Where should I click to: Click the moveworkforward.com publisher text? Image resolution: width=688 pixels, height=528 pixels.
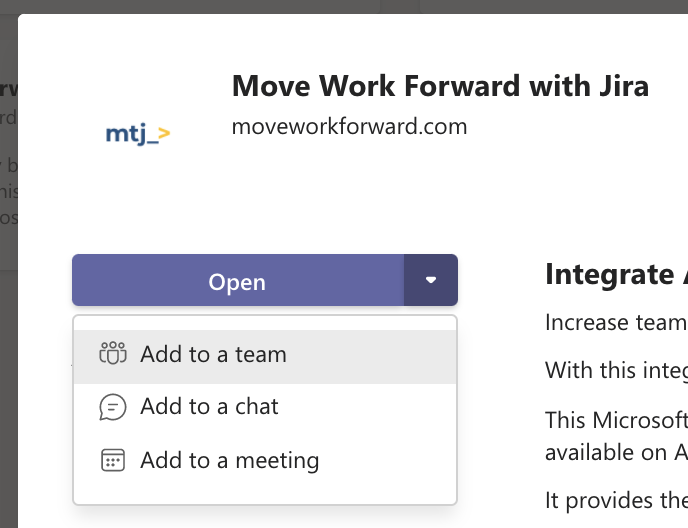[x=349, y=127]
